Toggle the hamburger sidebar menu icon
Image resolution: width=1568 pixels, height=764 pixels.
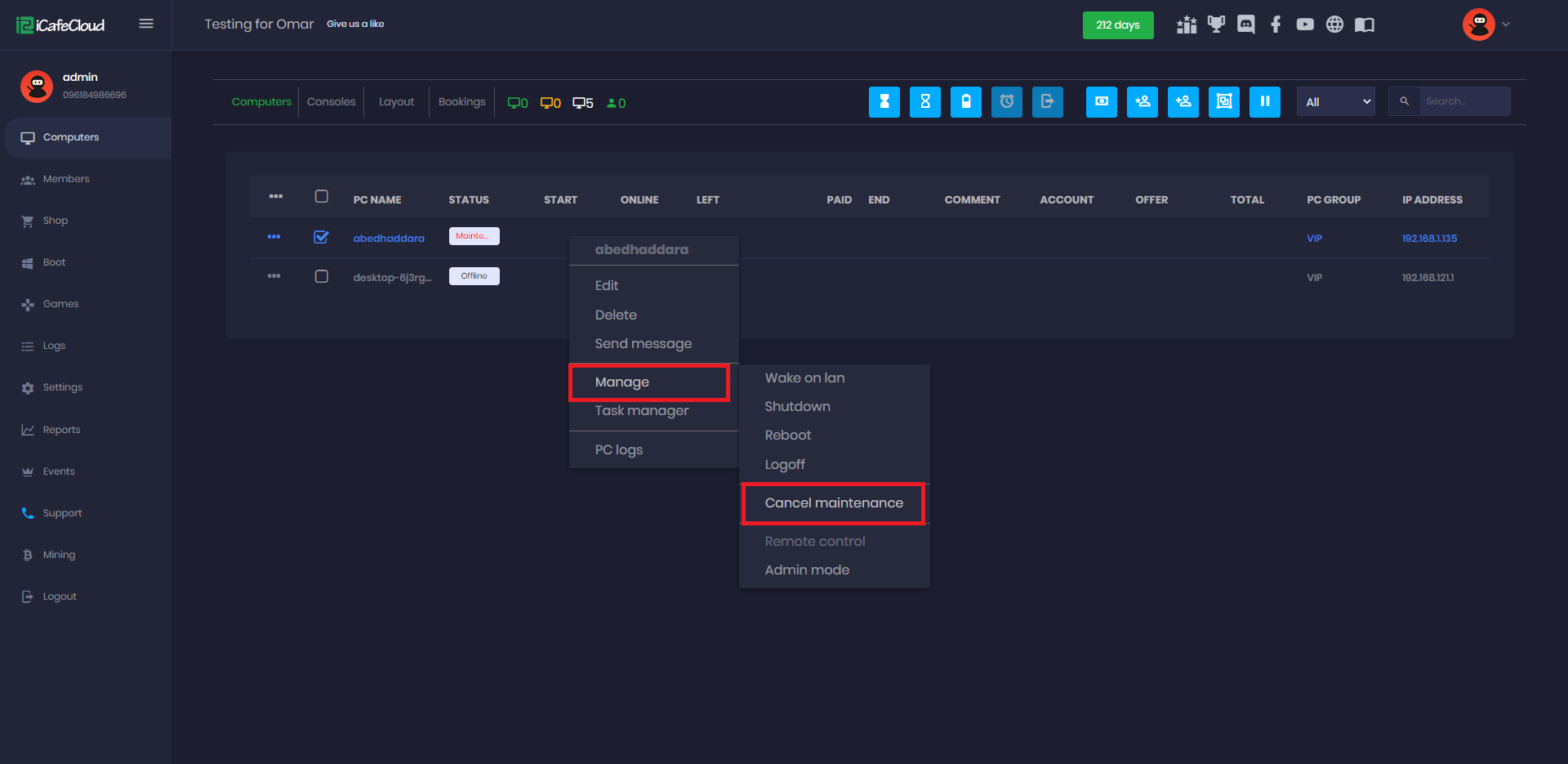tap(146, 24)
